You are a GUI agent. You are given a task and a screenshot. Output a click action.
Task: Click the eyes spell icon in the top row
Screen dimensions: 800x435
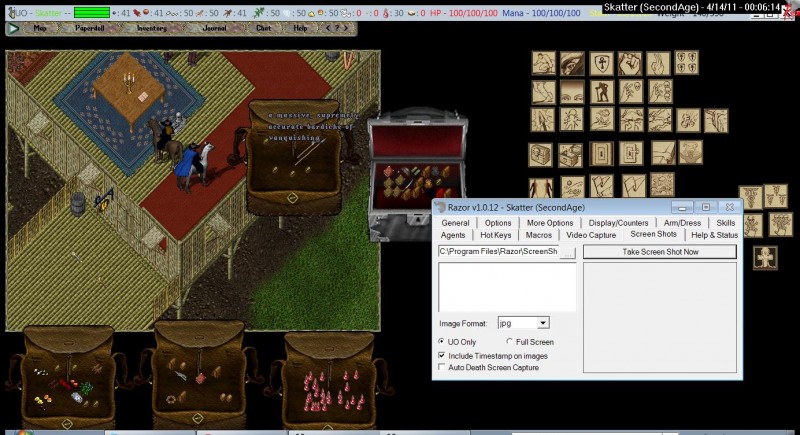point(572,65)
